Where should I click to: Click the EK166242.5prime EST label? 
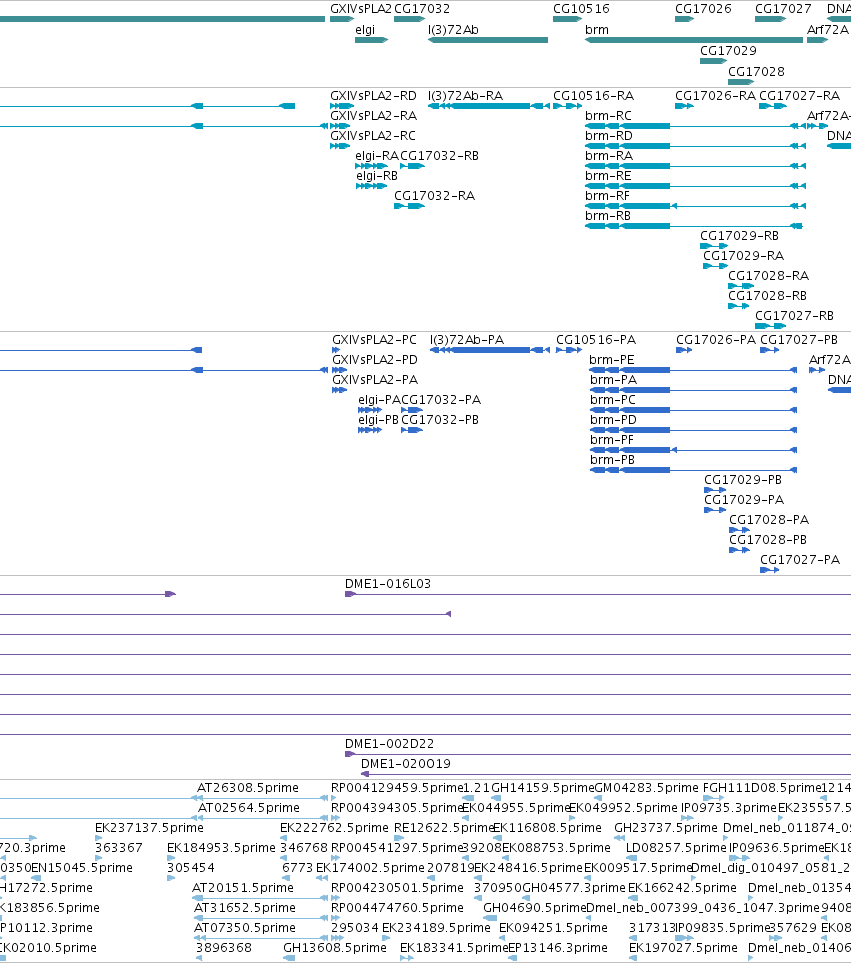[682, 888]
